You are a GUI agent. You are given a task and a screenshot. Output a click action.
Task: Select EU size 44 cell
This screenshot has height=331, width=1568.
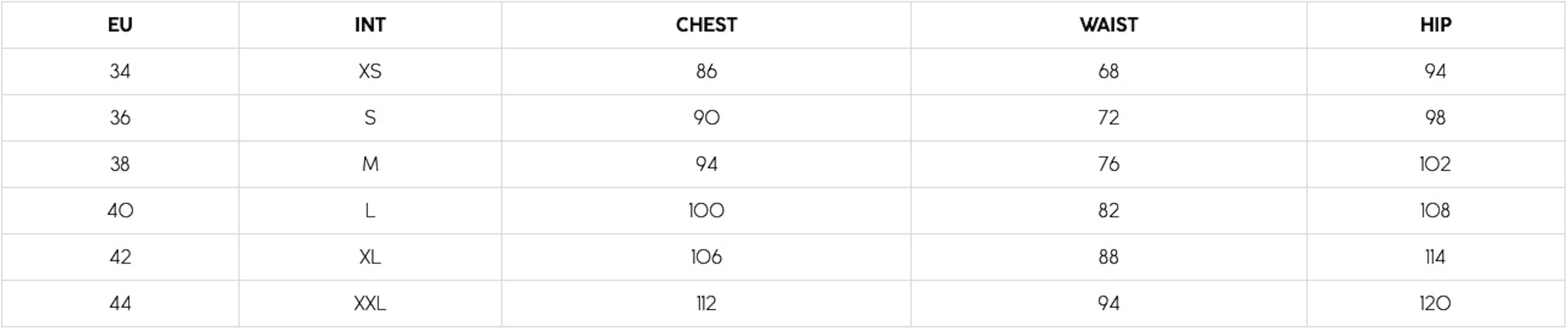click(x=120, y=303)
